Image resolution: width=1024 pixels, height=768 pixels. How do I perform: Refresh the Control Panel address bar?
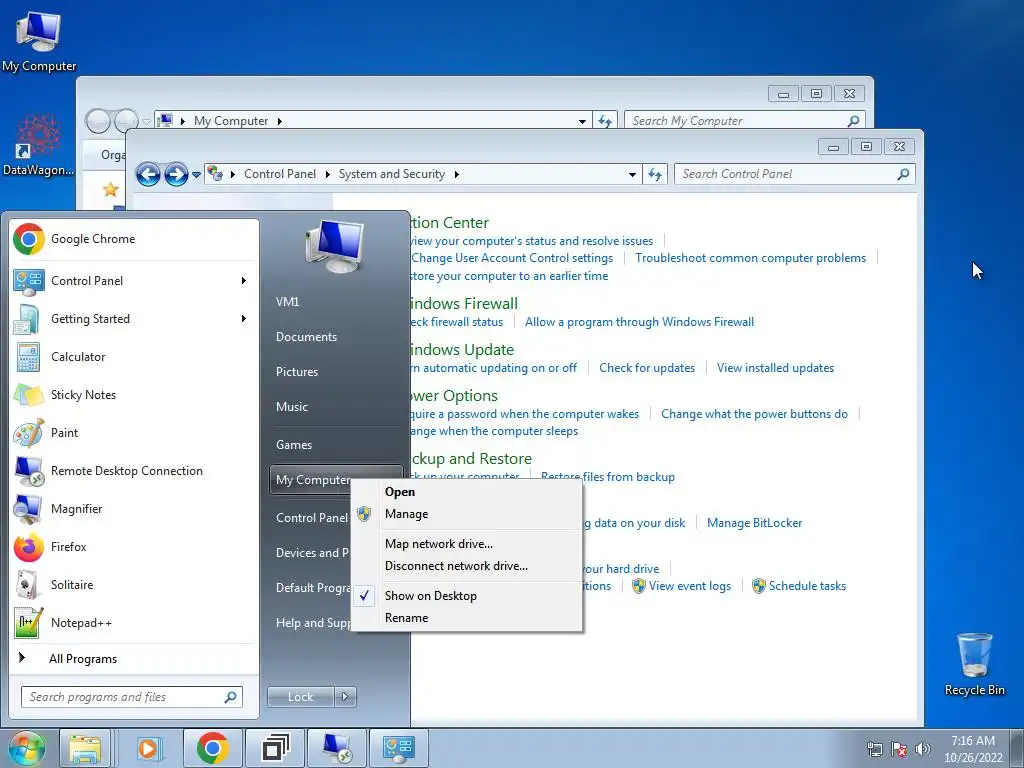(655, 174)
